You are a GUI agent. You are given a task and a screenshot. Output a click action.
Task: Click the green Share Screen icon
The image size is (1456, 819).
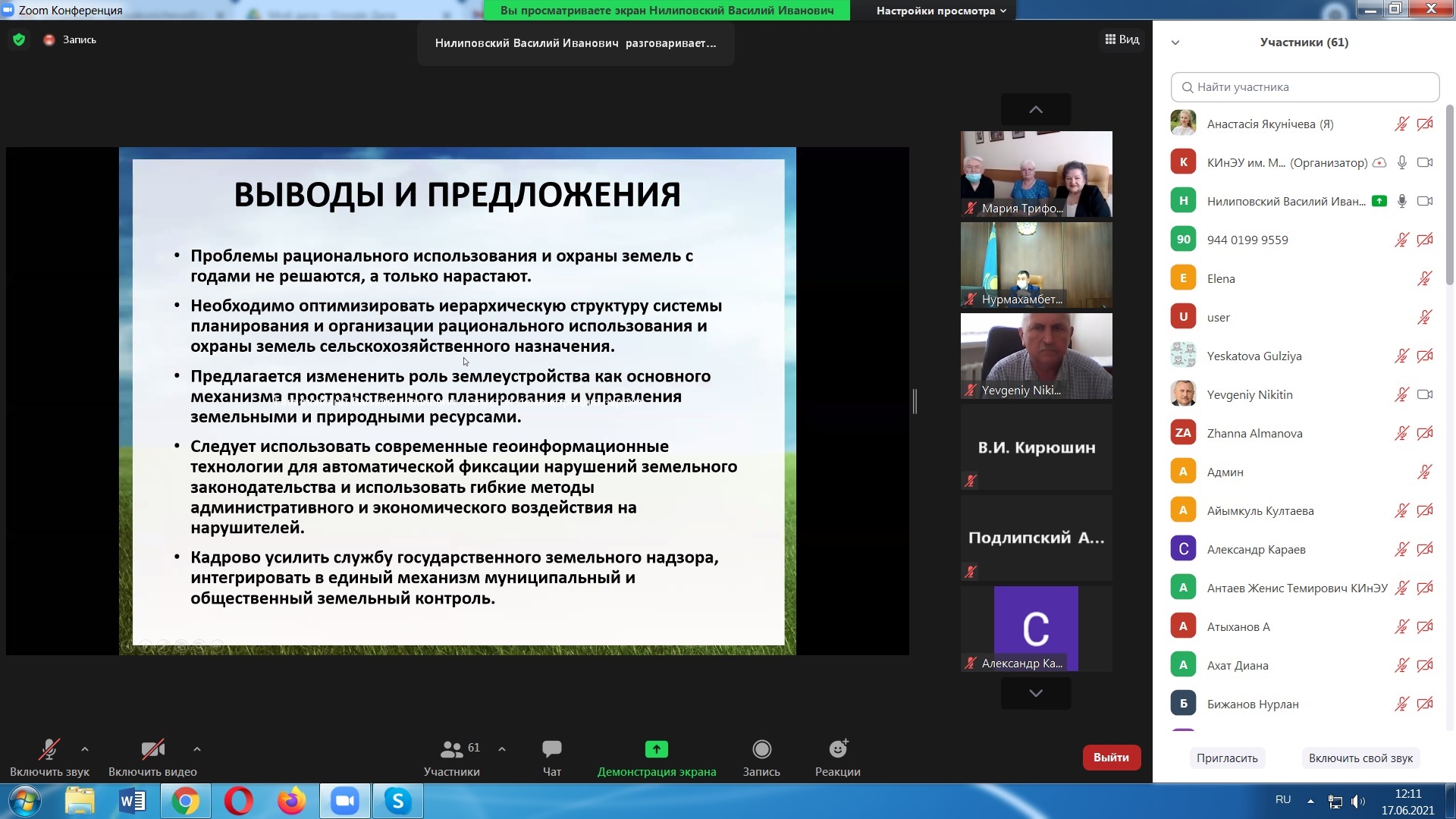click(x=656, y=750)
